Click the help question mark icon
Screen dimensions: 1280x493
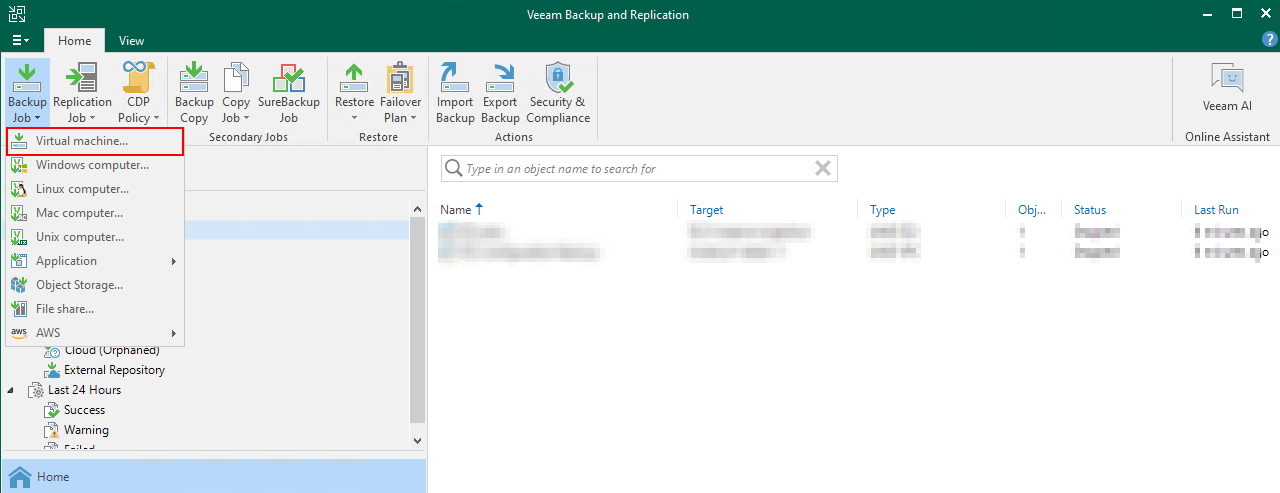[x=1270, y=40]
